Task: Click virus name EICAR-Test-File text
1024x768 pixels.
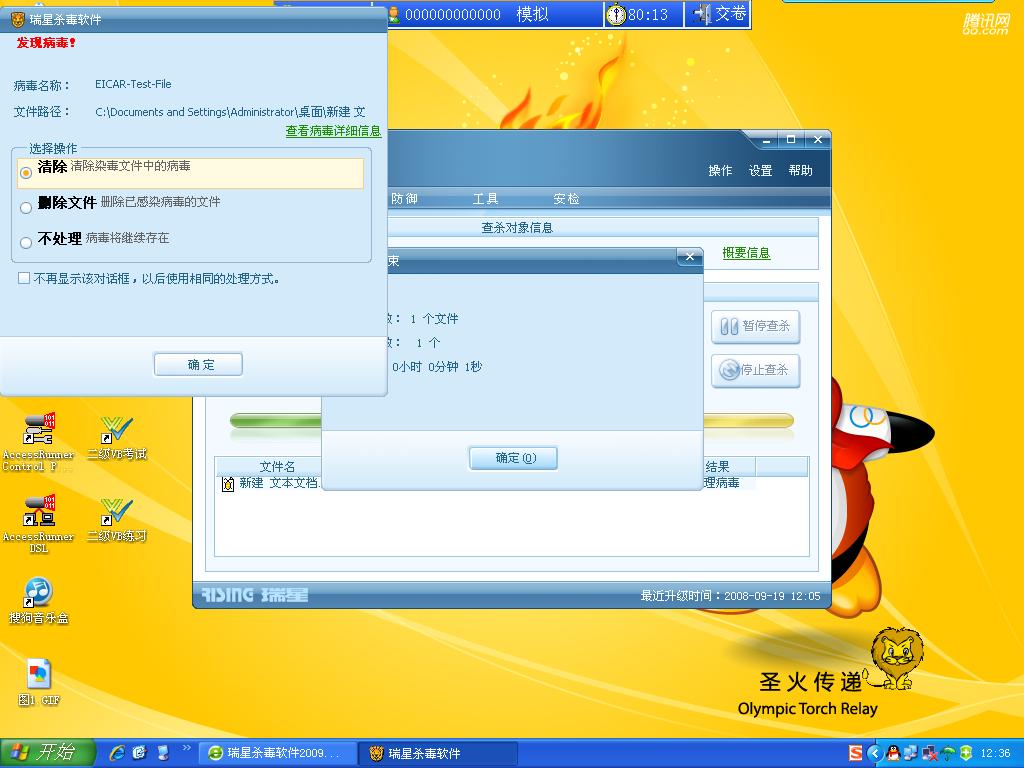Action: click(x=133, y=84)
